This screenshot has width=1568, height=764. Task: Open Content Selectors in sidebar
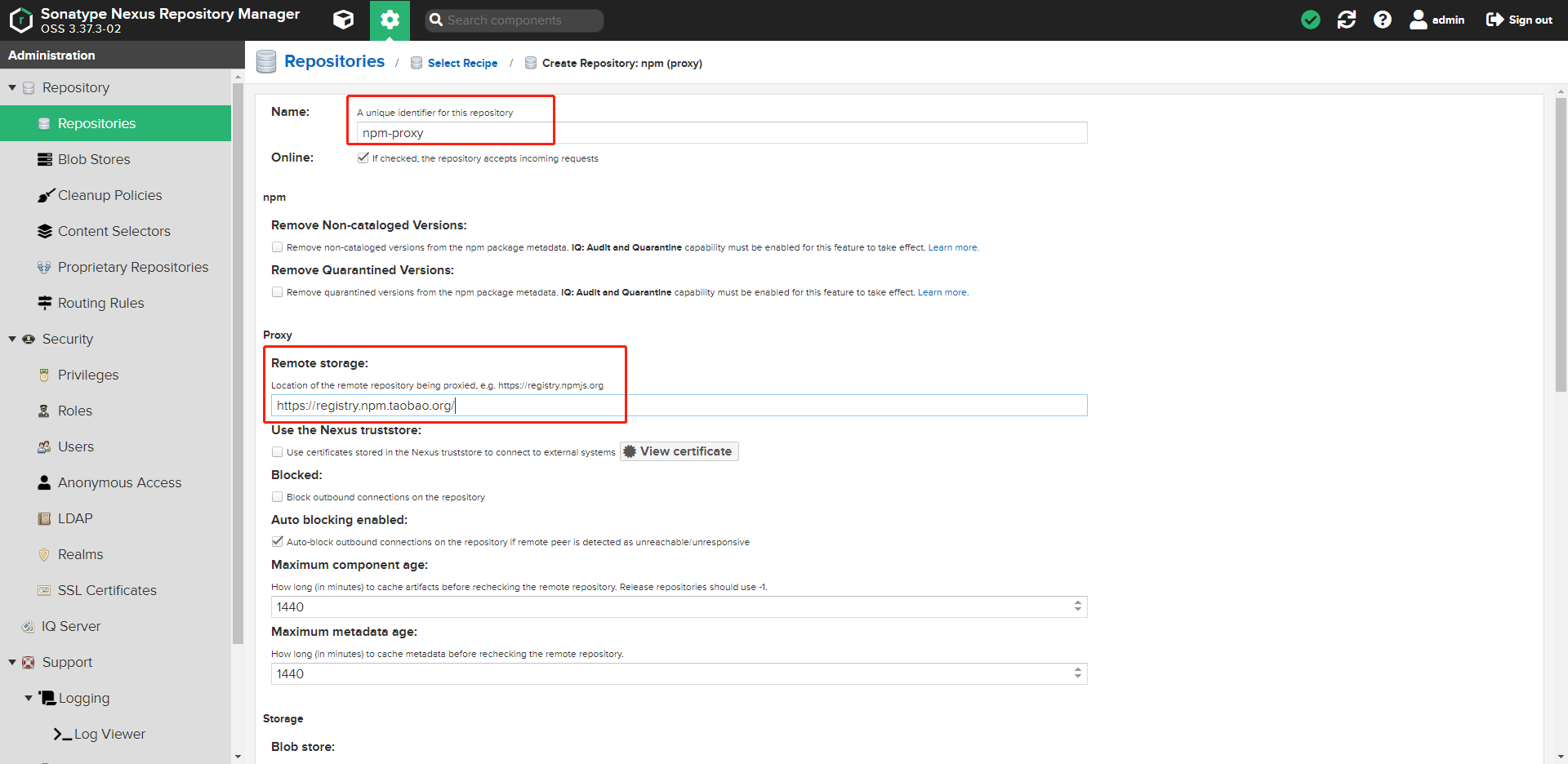pos(116,231)
